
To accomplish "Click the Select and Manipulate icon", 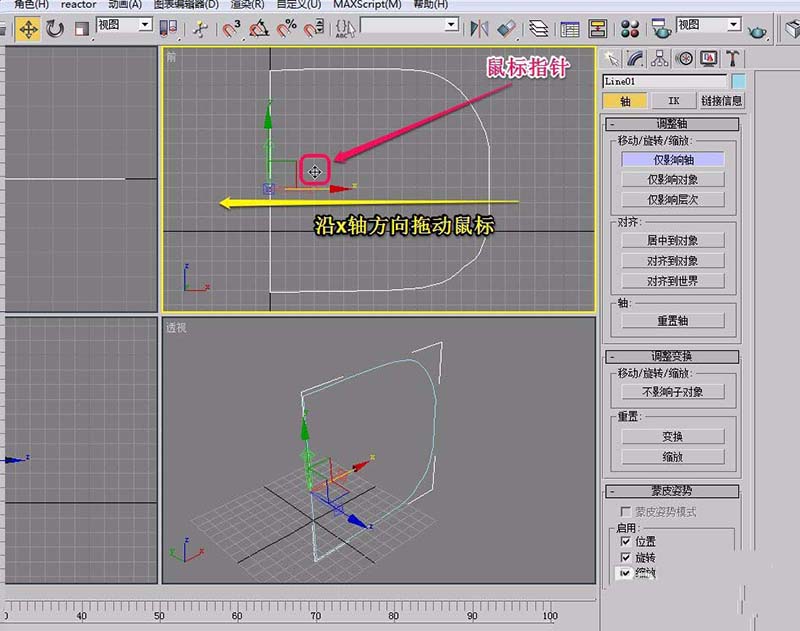I will [201, 29].
